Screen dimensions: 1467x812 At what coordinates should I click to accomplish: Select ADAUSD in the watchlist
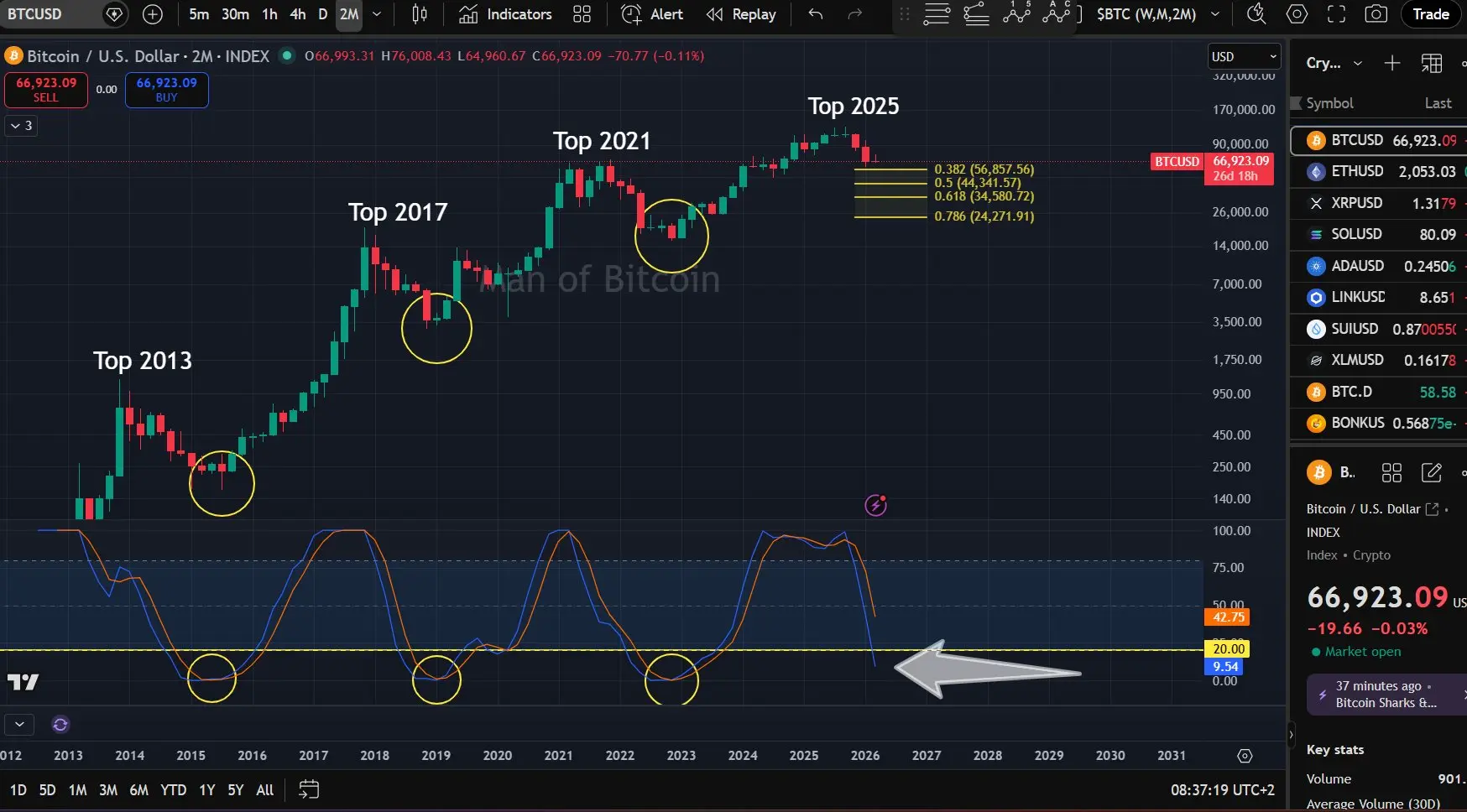(x=1379, y=266)
